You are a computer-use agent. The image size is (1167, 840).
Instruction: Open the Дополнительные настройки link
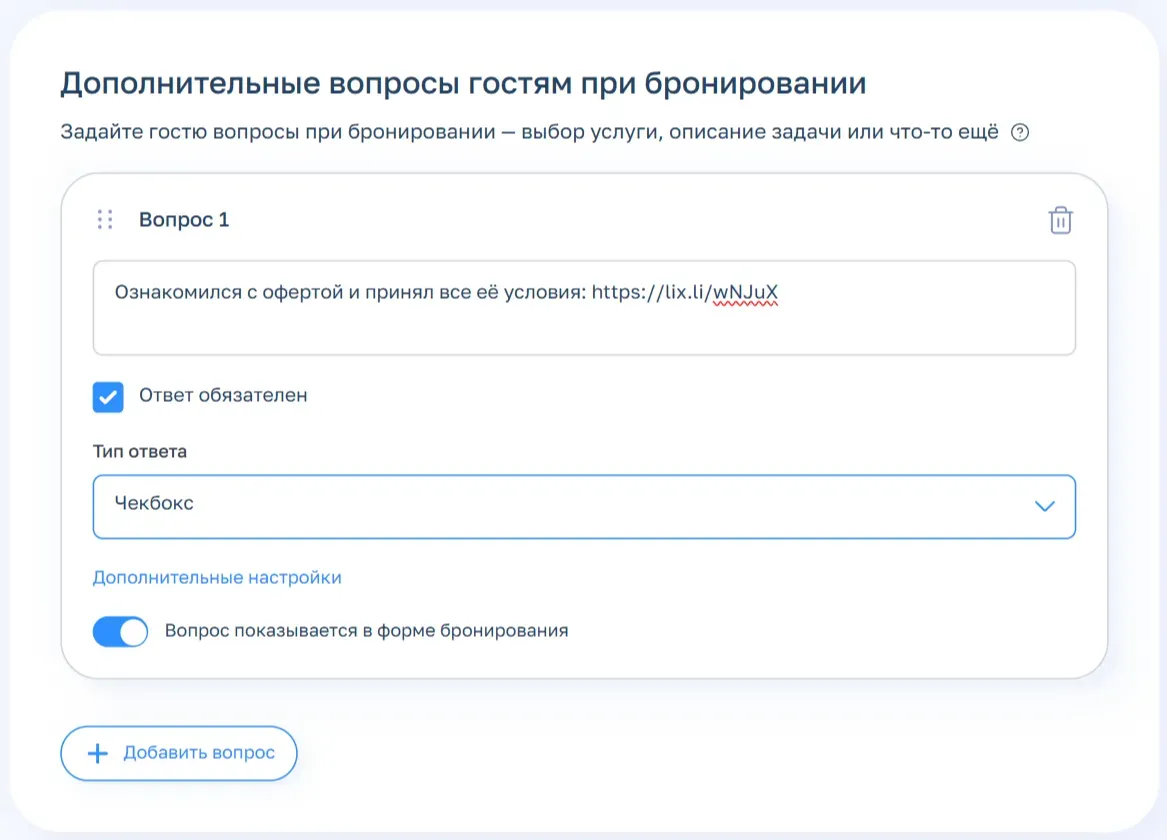pos(217,577)
